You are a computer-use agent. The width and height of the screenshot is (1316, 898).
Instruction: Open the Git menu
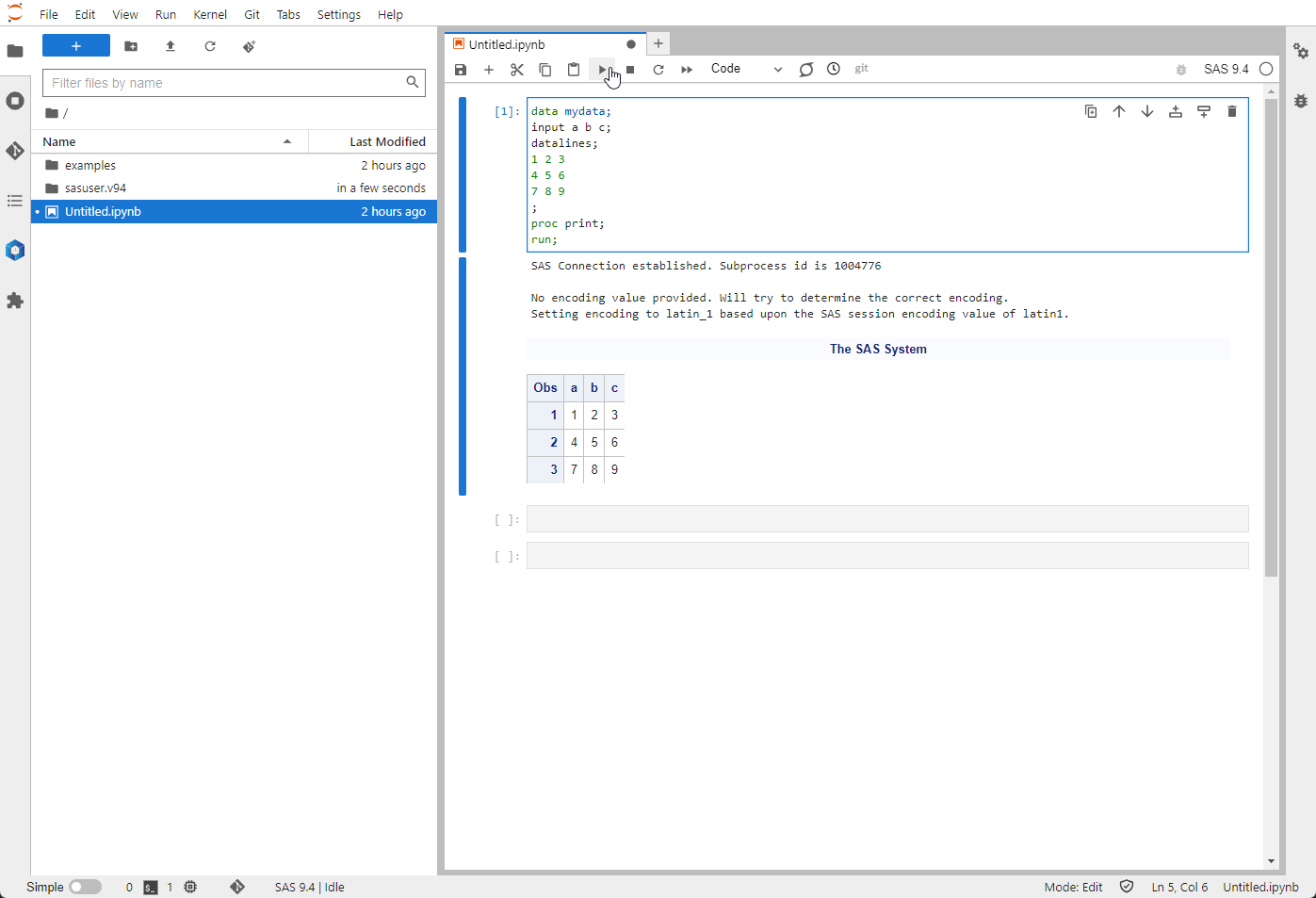(252, 14)
